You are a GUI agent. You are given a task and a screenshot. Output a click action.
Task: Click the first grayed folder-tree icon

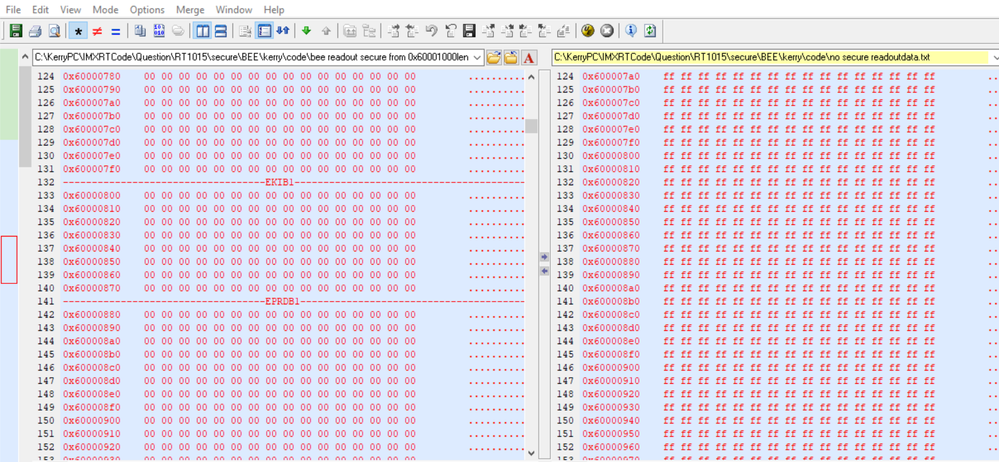[350, 31]
